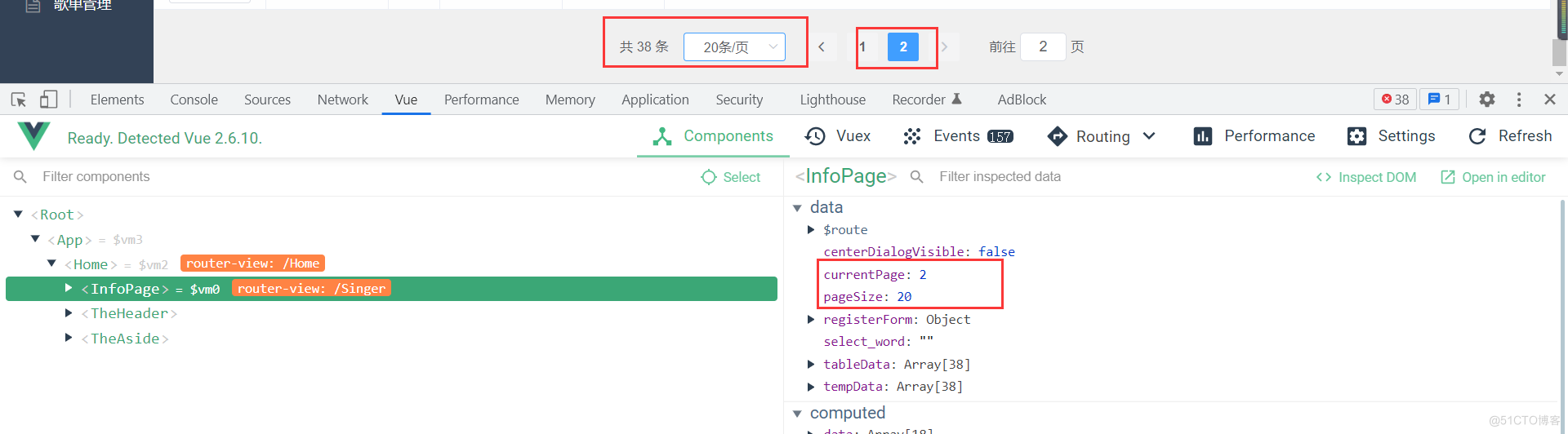Select the Vue devtools tab
Viewport: 1568px width, 434px height.
pos(406,100)
